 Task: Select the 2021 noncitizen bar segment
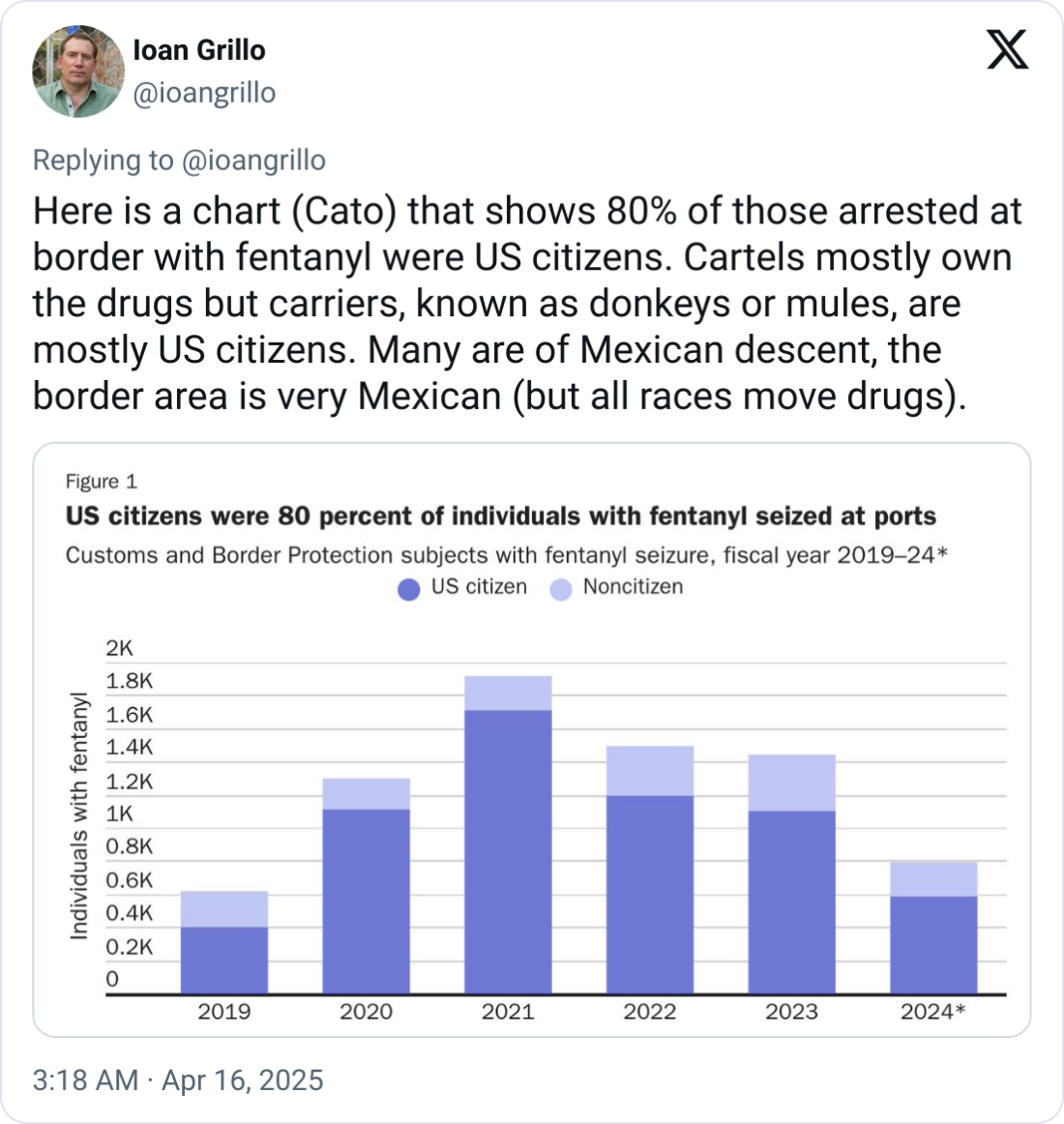(508, 693)
